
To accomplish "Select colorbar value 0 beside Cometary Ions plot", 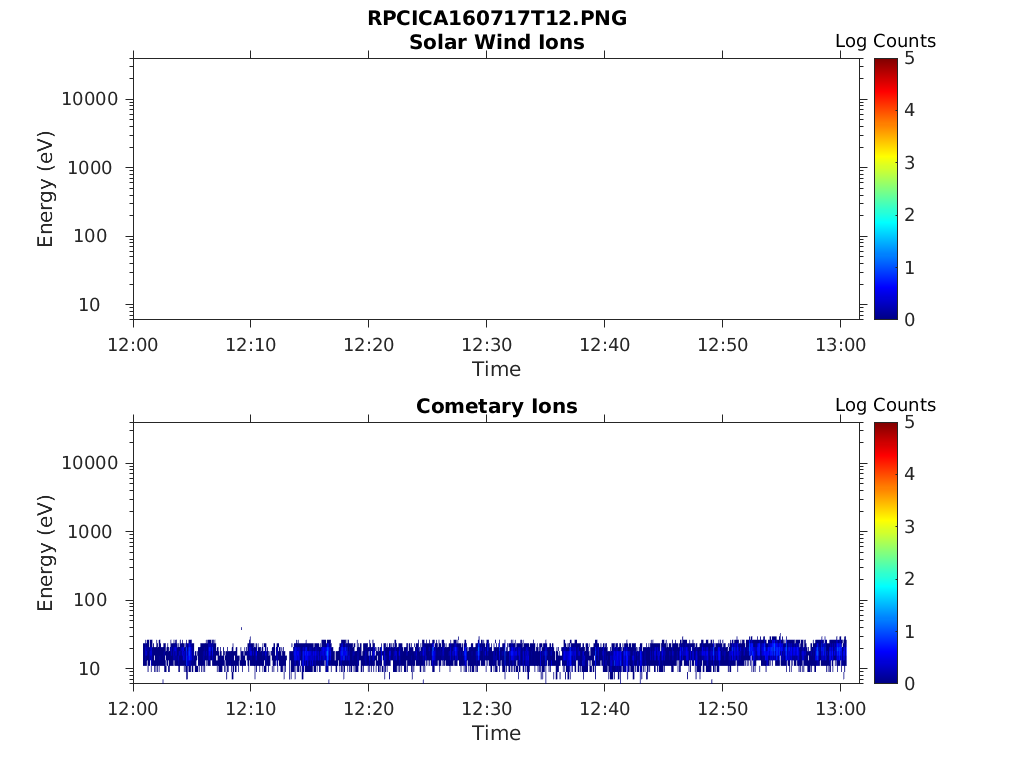I will click(910, 684).
